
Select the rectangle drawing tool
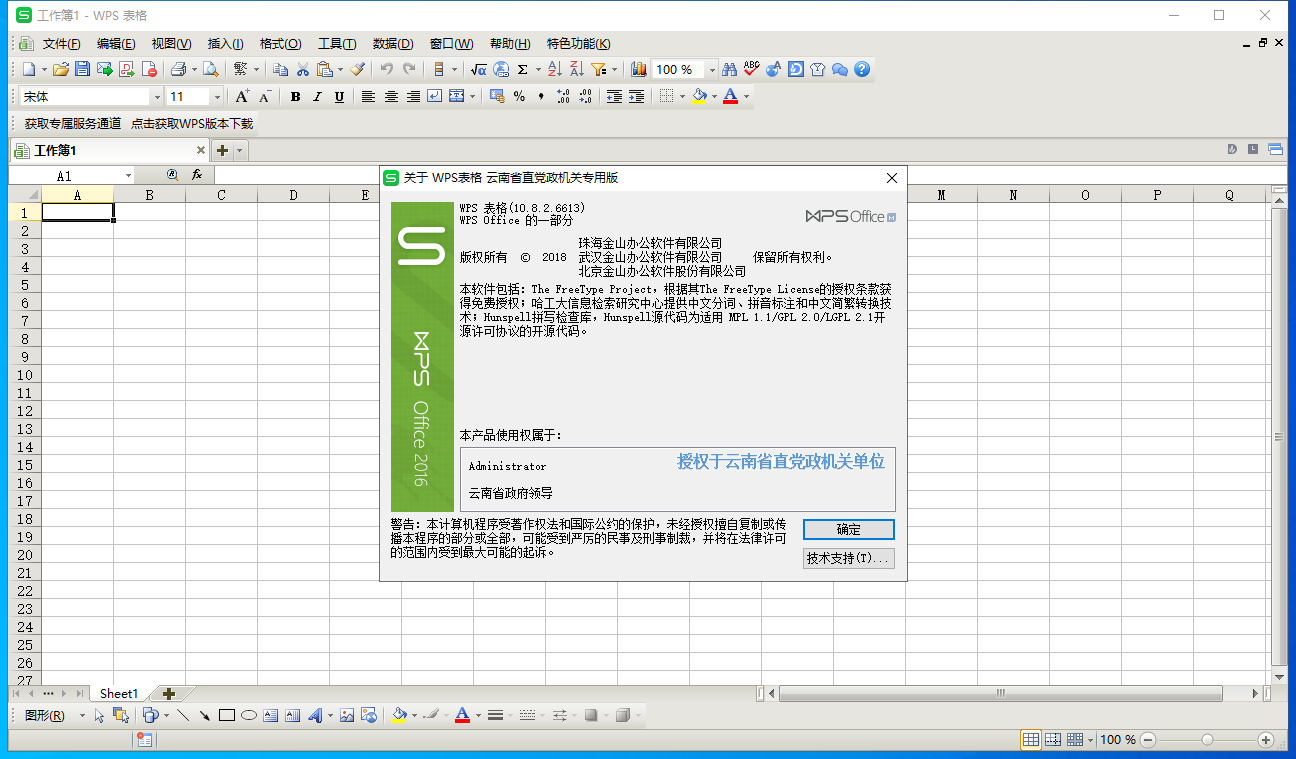click(x=227, y=715)
